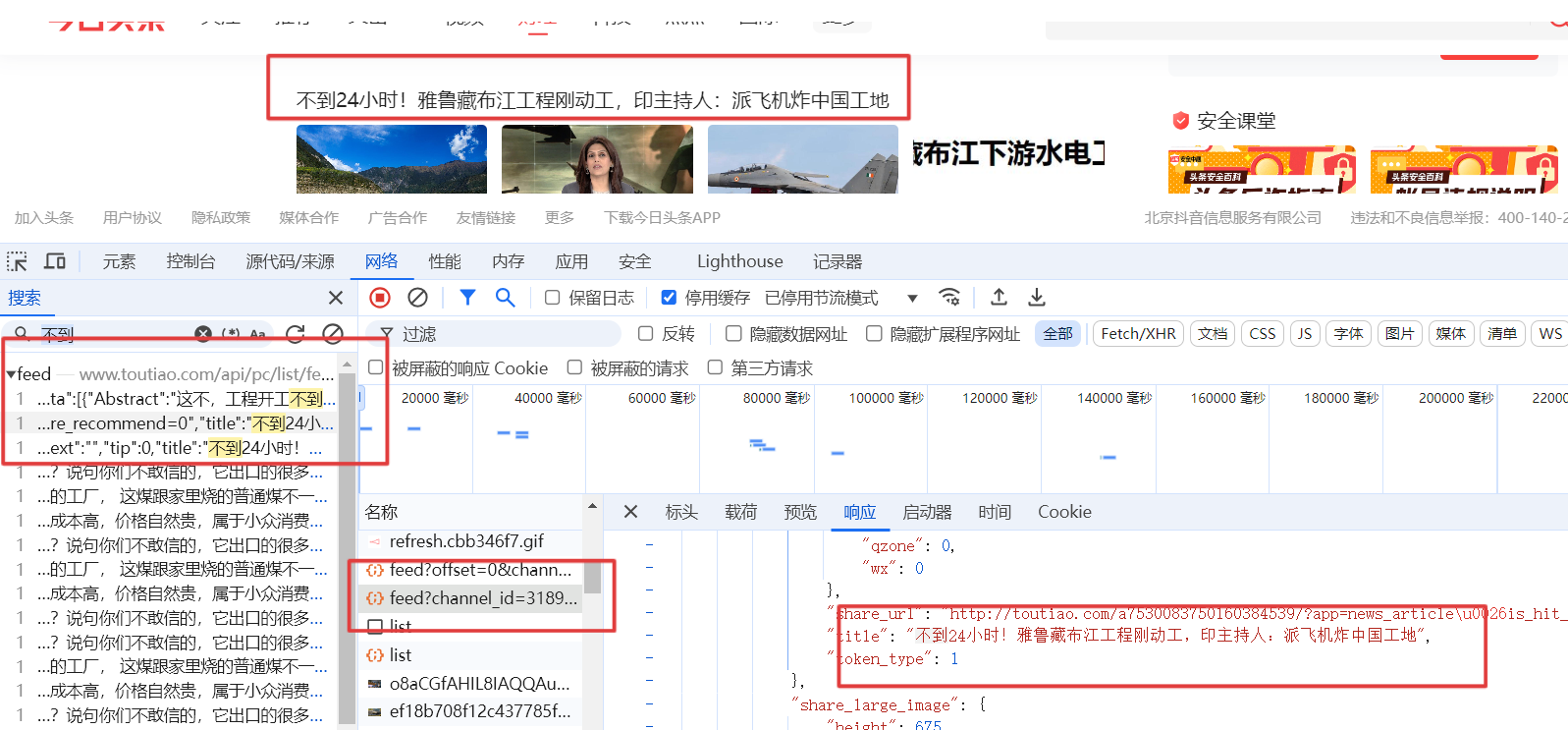
Task: Open the 启动器 Initiator tab
Action: [x=927, y=512]
